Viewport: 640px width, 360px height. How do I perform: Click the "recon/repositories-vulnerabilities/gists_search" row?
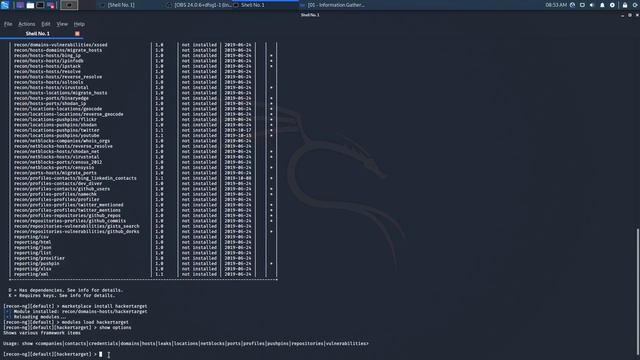[143, 226]
